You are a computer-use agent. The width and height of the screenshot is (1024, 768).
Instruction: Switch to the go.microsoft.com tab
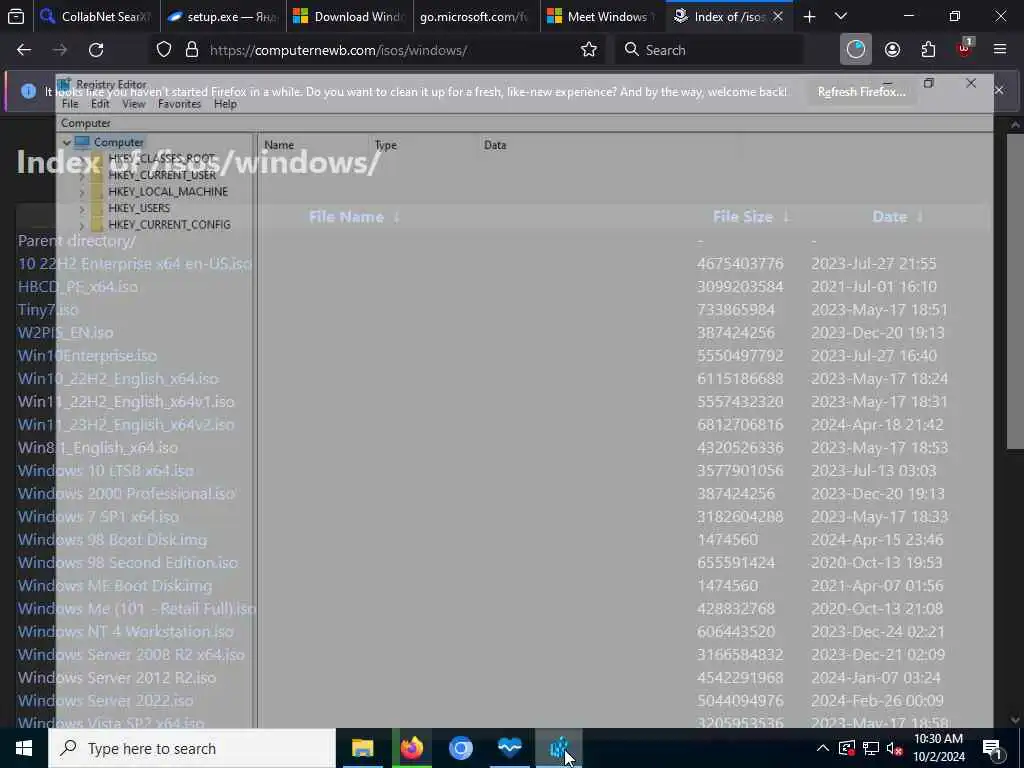click(x=476, y=16)
